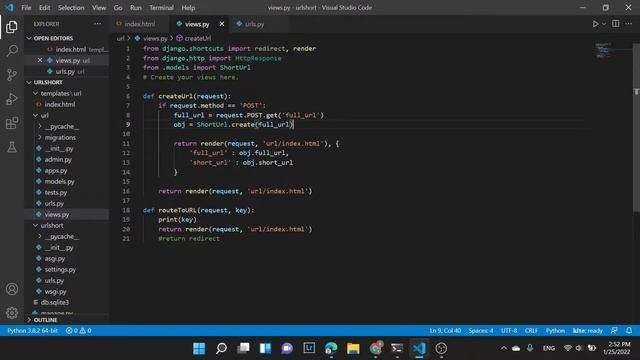Open the Teams Chat taskbar icon
This screenshot has width=640, height=360.
point(287,349)
